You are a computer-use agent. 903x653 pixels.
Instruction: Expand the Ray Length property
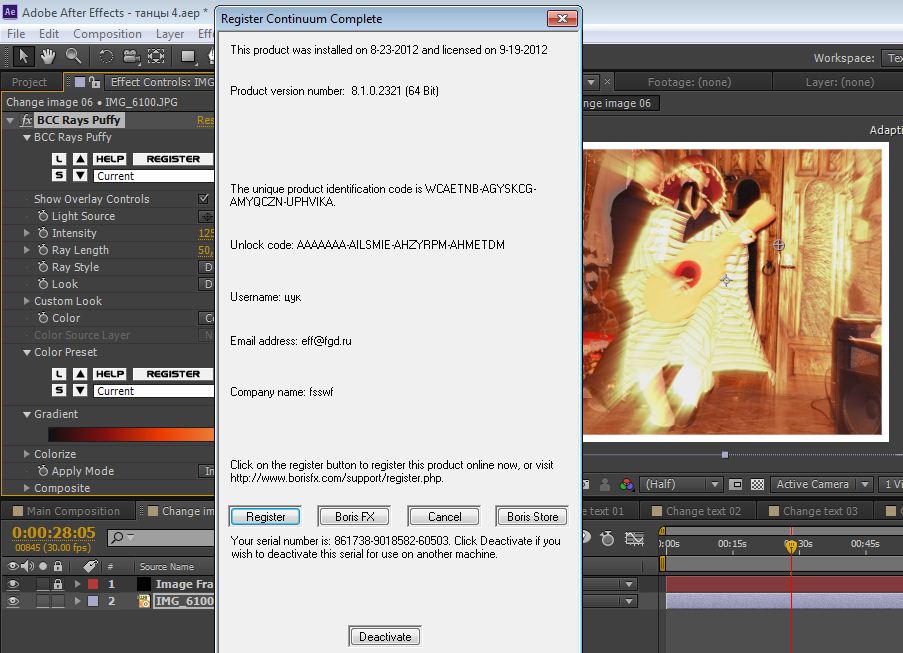tap(27, 250)
